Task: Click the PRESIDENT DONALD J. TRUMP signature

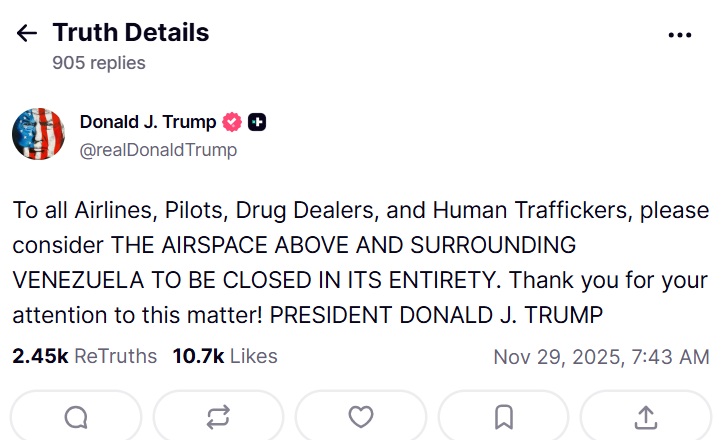Action: 437,316
